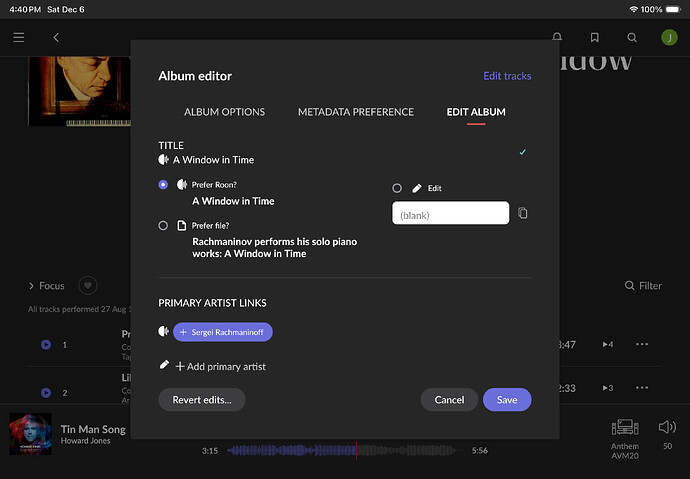Screen dimensions: 690x479
Task: Save the album edits
Action: [x=507, y=400]
